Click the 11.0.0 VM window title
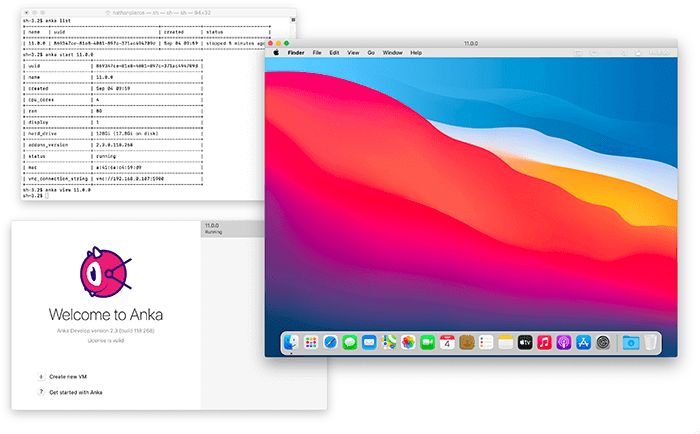Screen dimensions: 700x434 pyautogui.click(x=471, y=43)
